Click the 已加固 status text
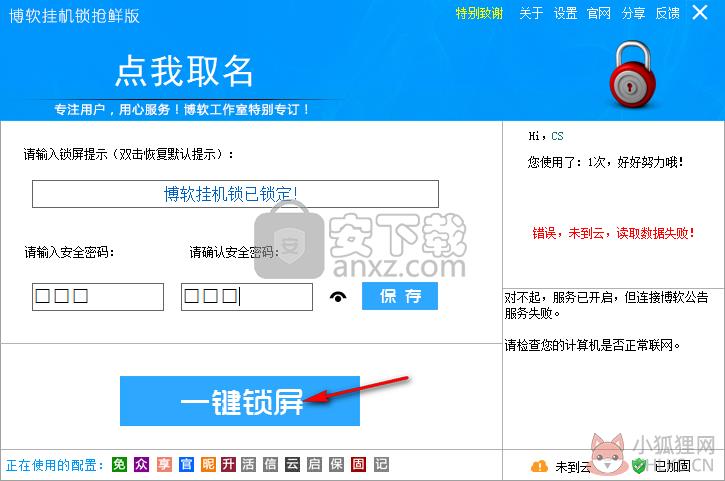 (672, 466)
